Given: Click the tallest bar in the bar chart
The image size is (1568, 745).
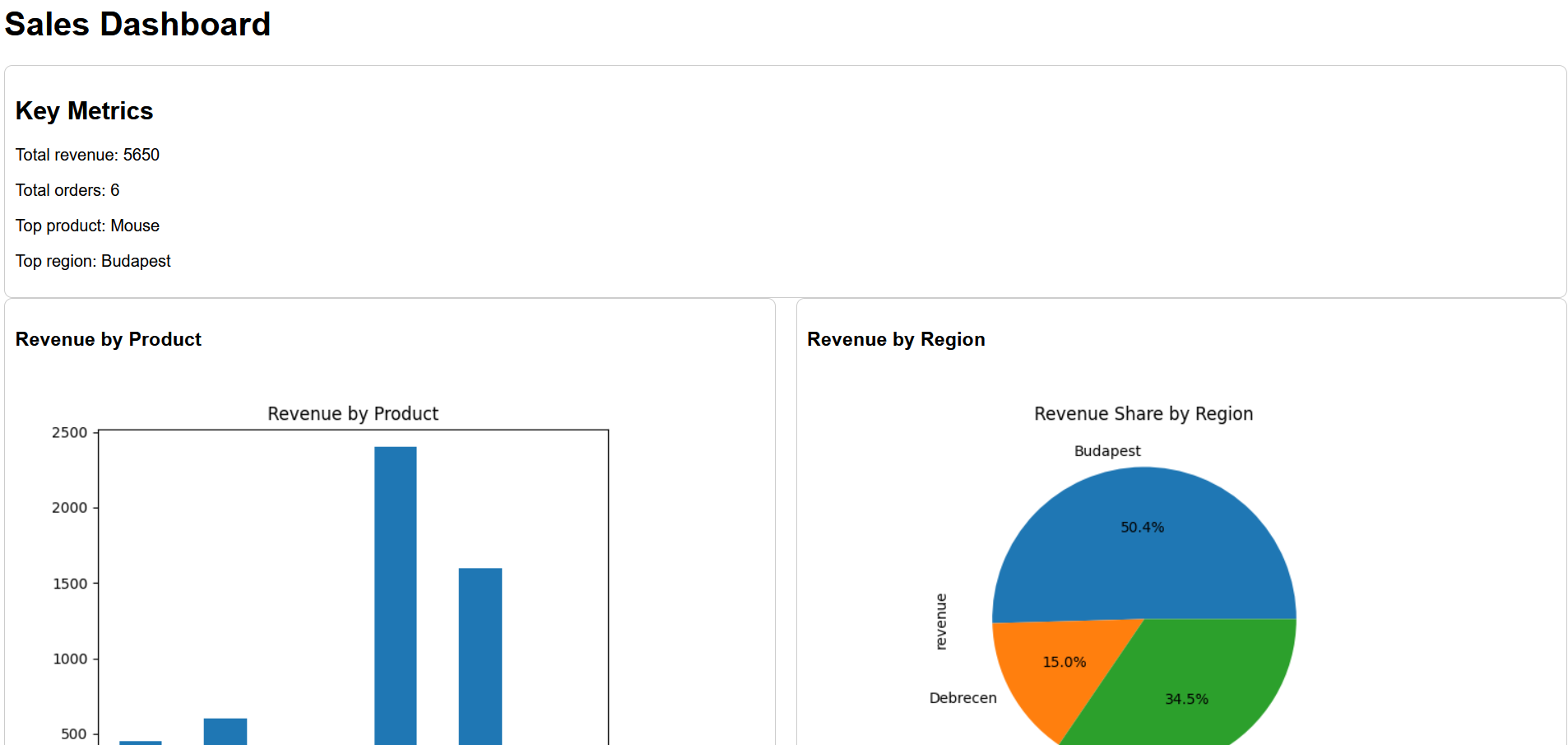Looking at the screenshot, I should tap(395, 593).
